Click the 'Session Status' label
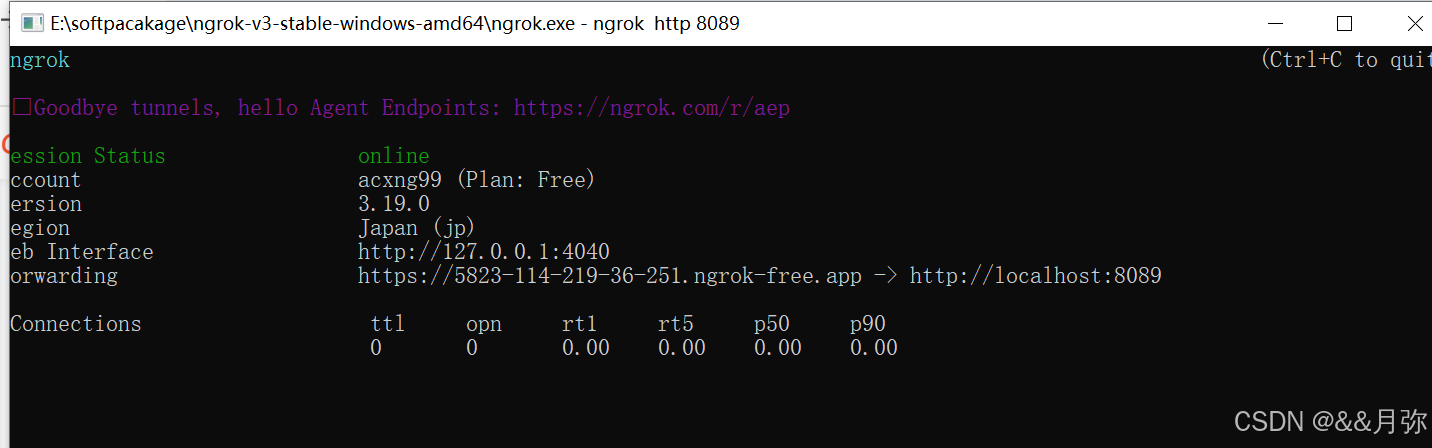Screen dimensions: 1432x448 tap(87, 156)
